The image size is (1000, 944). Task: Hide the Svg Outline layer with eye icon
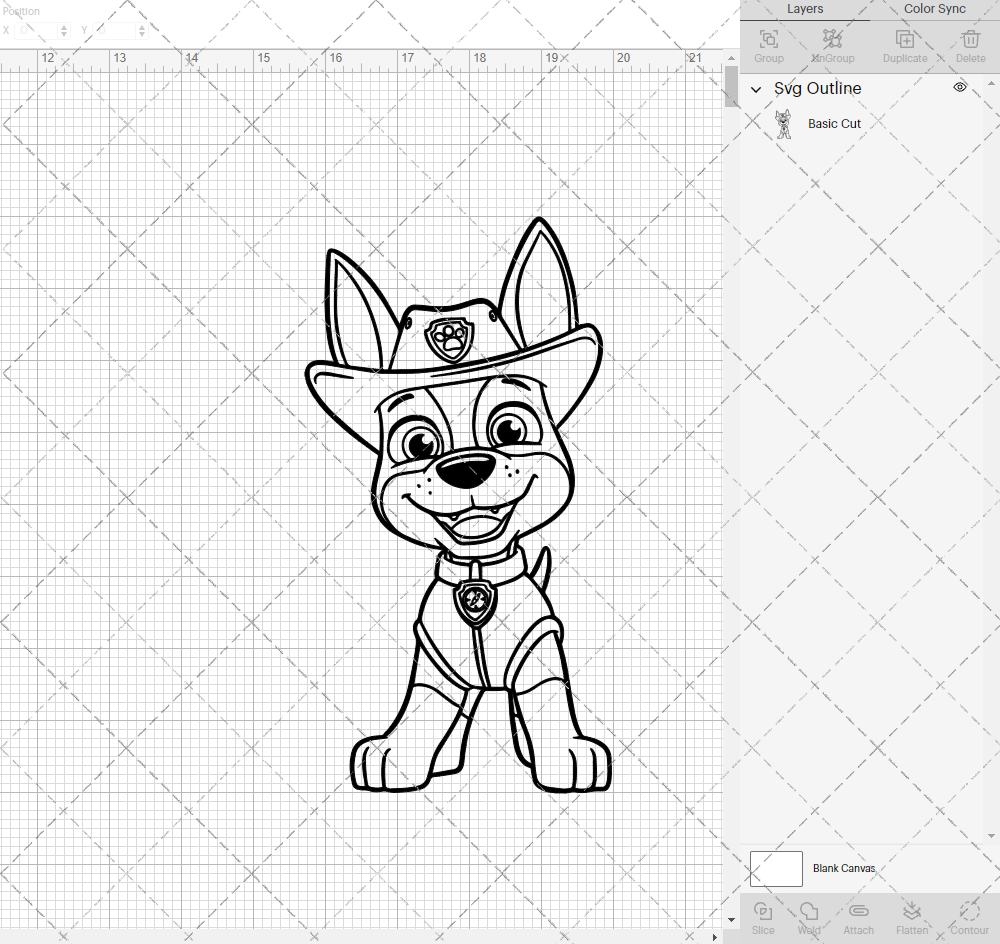(959, 87)
